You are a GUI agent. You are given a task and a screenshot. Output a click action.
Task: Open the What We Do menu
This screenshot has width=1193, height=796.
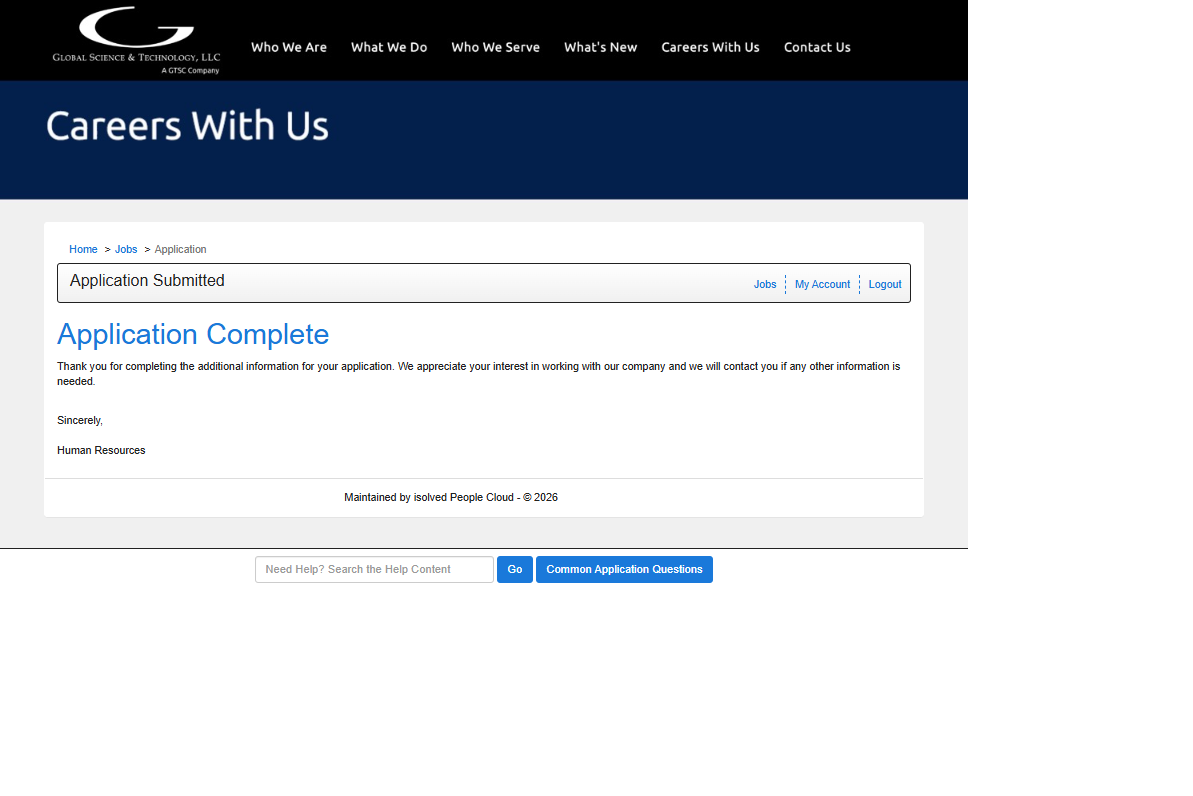[x=388, y=47]
